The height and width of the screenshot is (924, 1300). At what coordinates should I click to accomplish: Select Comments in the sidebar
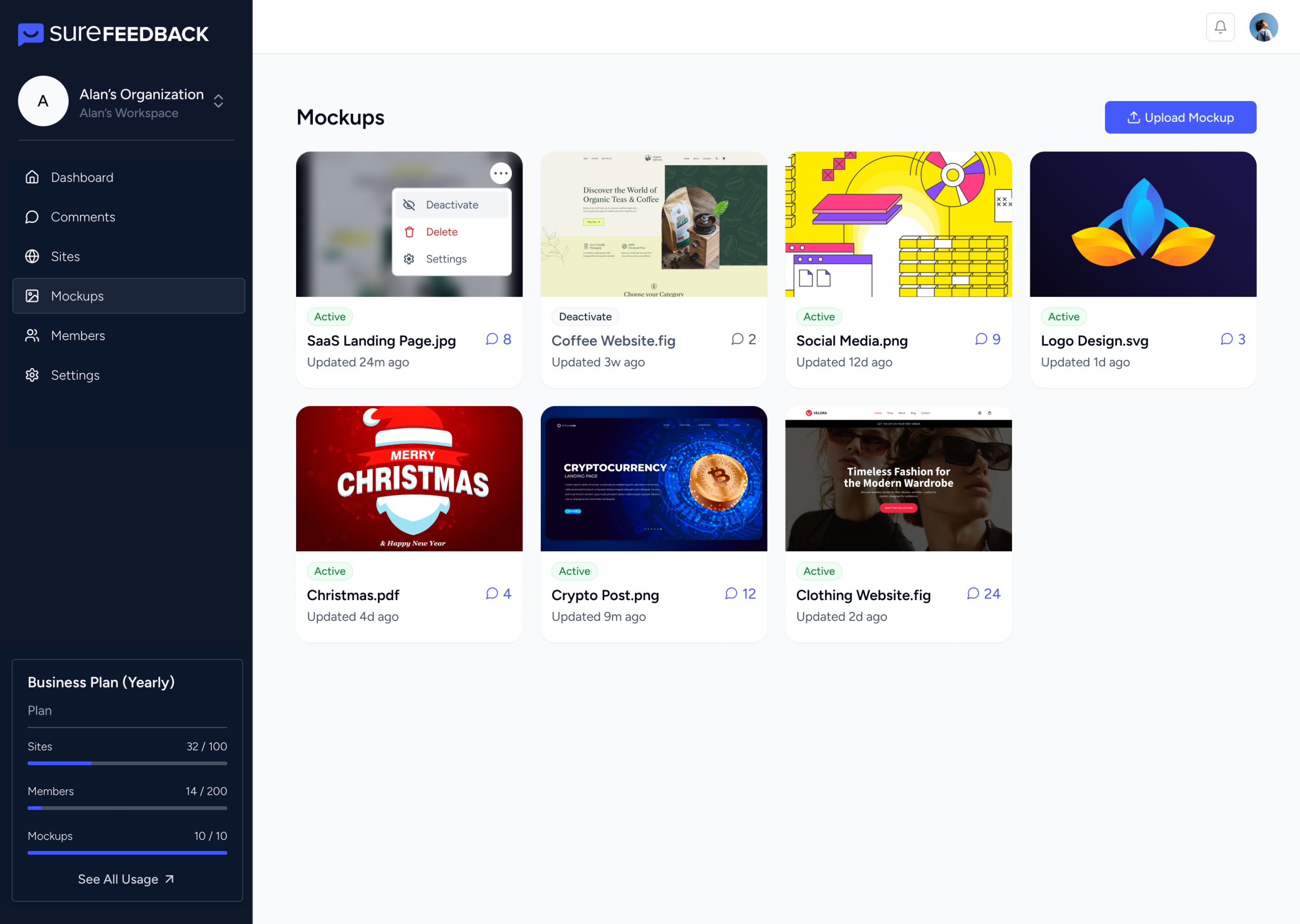pyautogui.click(x=83, y=217)
